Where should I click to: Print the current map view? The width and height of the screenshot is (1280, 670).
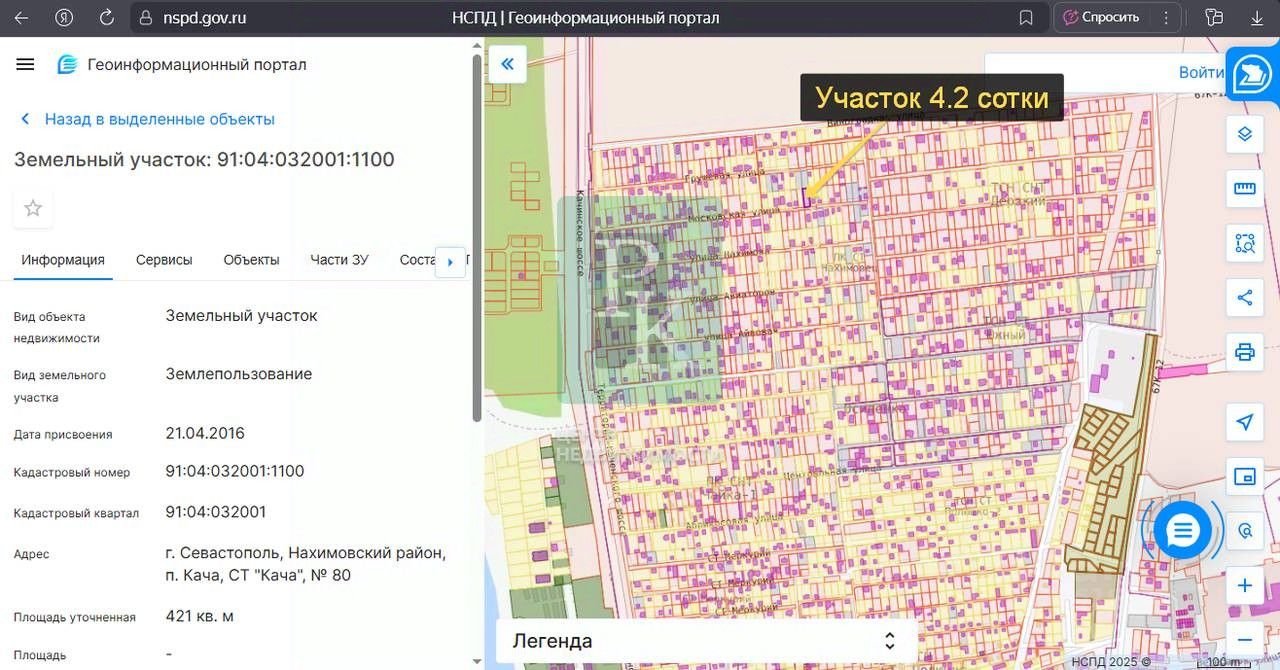click(1244, 352)
